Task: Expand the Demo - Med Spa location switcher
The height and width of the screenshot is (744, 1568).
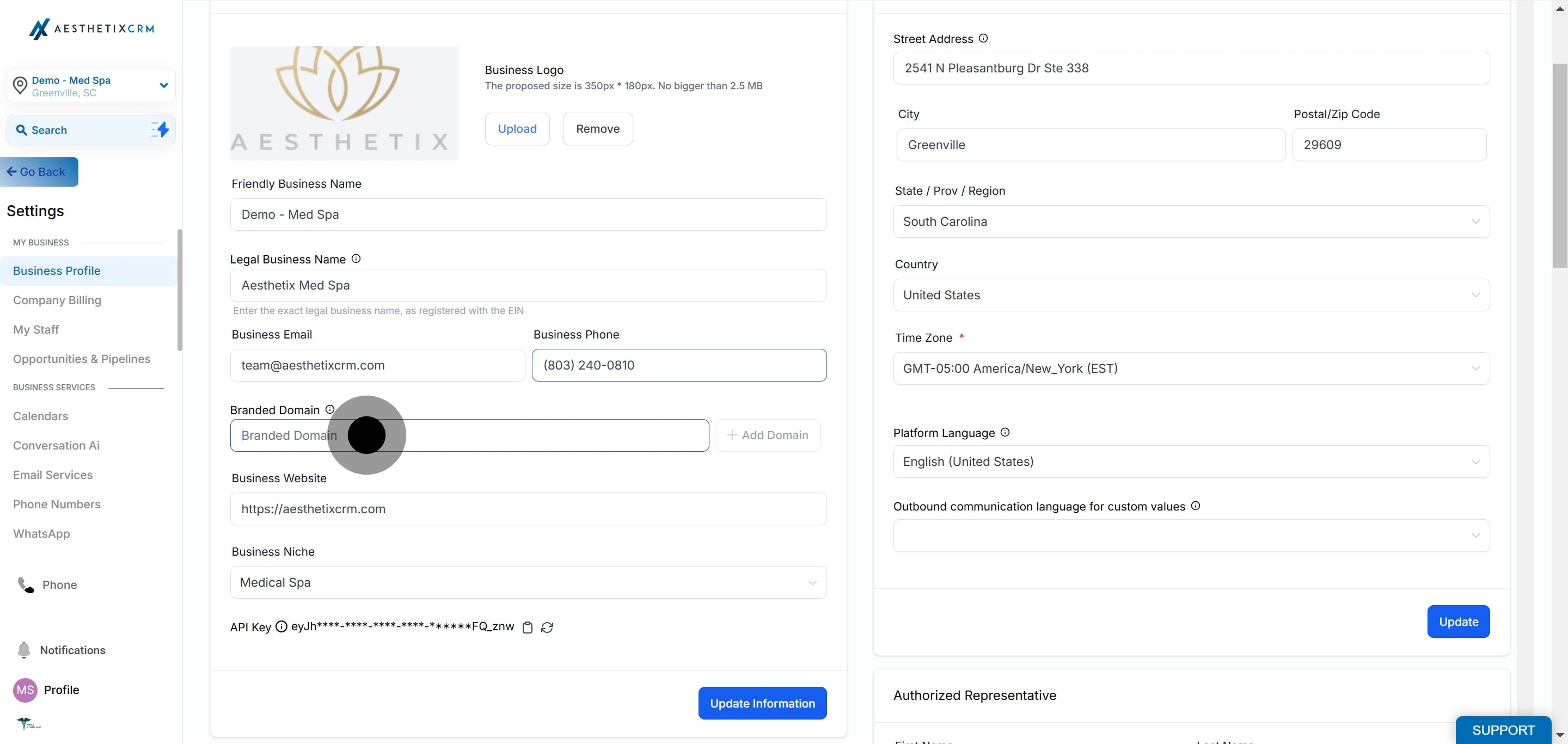Action: coord(163,85)
